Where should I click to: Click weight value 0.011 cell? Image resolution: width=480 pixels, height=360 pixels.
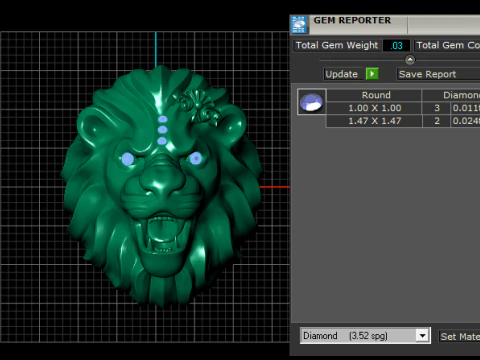pyautogui.click(x=466, y=108)
